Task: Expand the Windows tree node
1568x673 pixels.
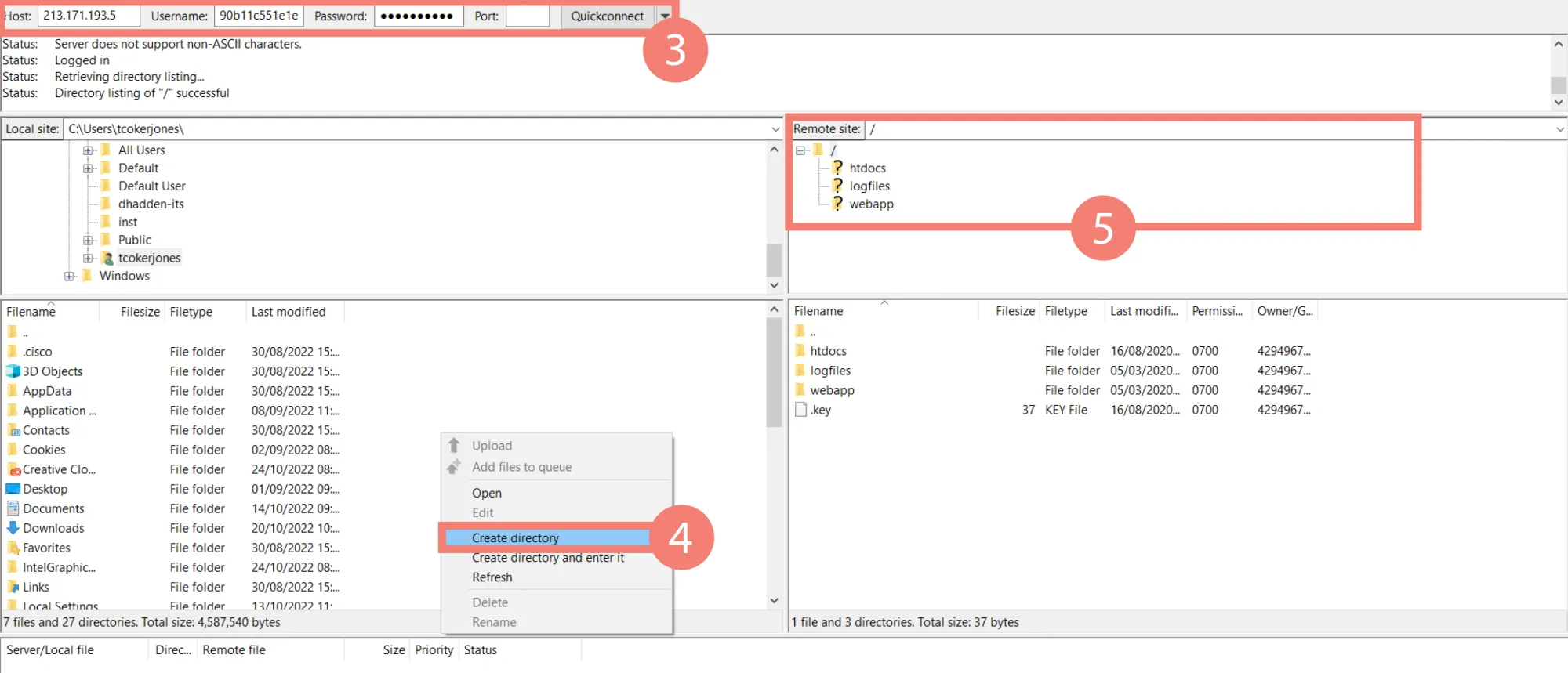Action: [x=69, y=276]
